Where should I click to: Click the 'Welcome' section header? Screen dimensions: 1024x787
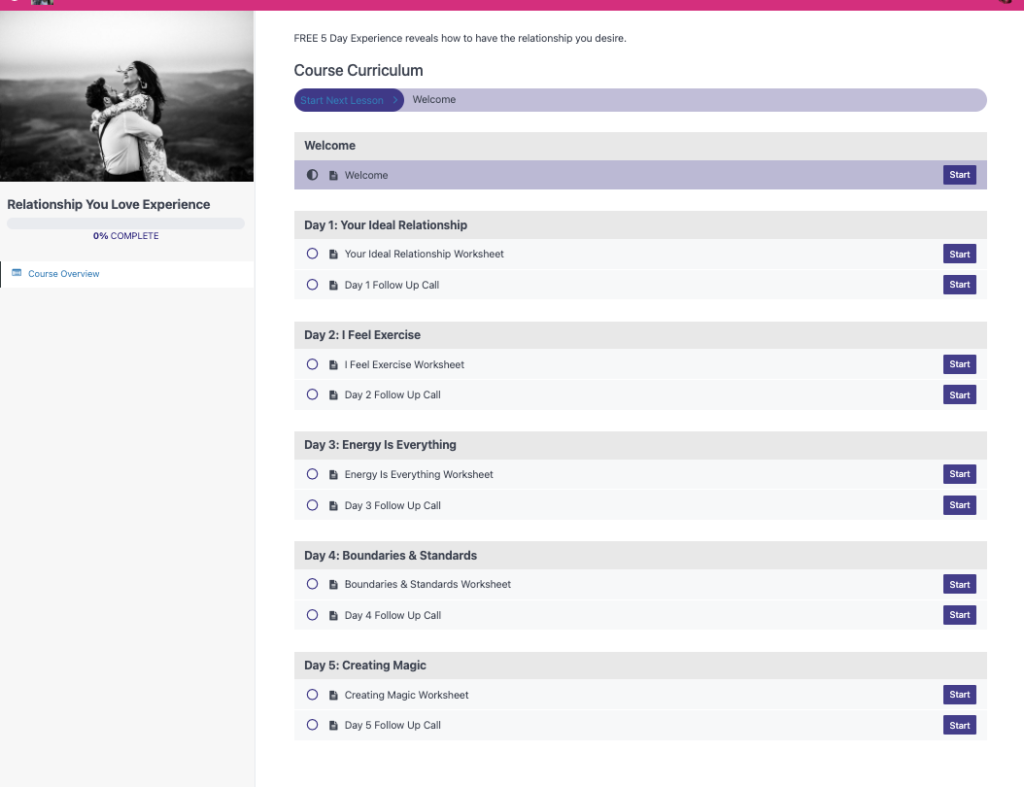(x=640, y=146)
